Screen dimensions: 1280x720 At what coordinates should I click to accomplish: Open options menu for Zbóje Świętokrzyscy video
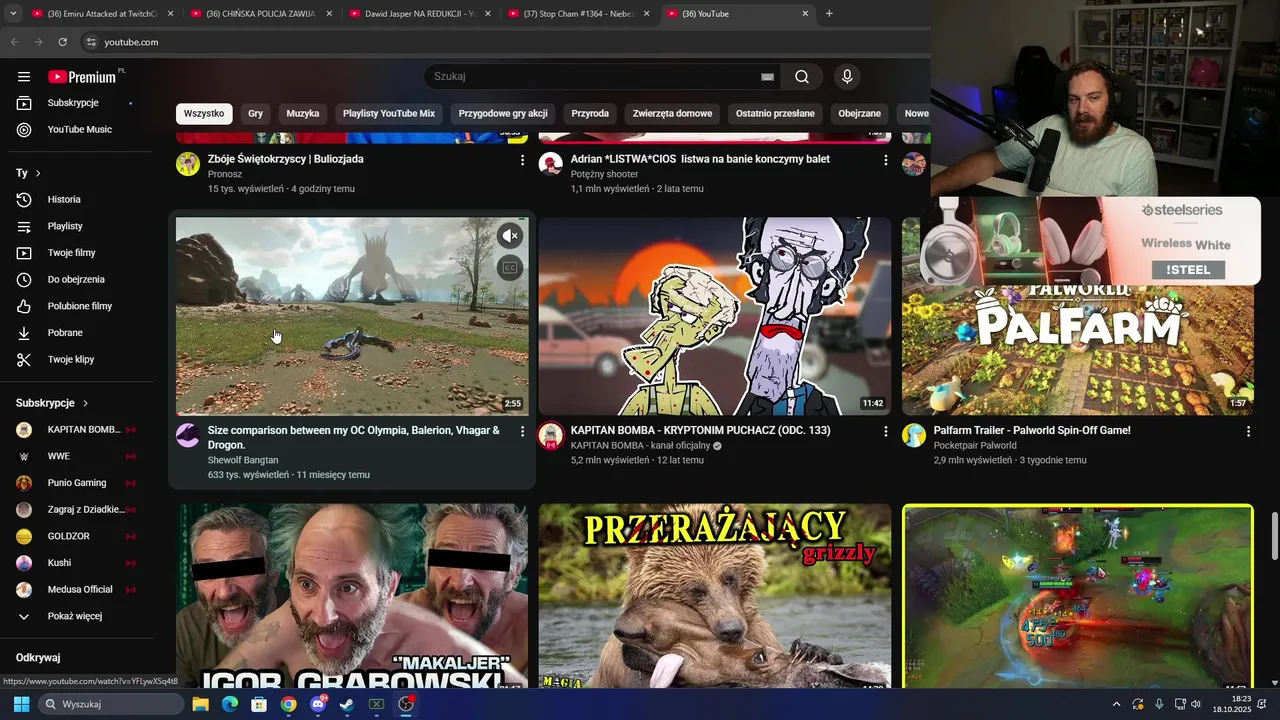[x=522, y=160]
